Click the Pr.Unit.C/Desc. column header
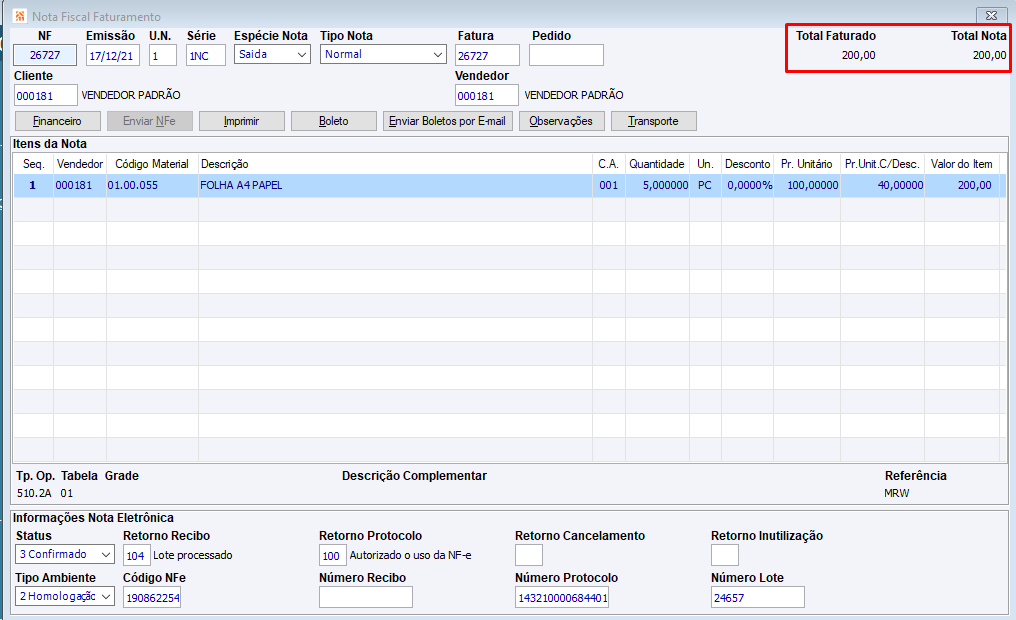 883,164
